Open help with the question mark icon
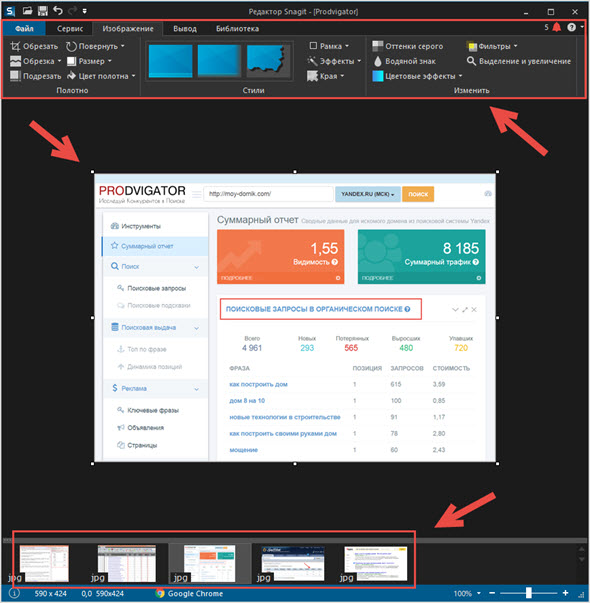590x603 pixels. (x=572, y=27)
